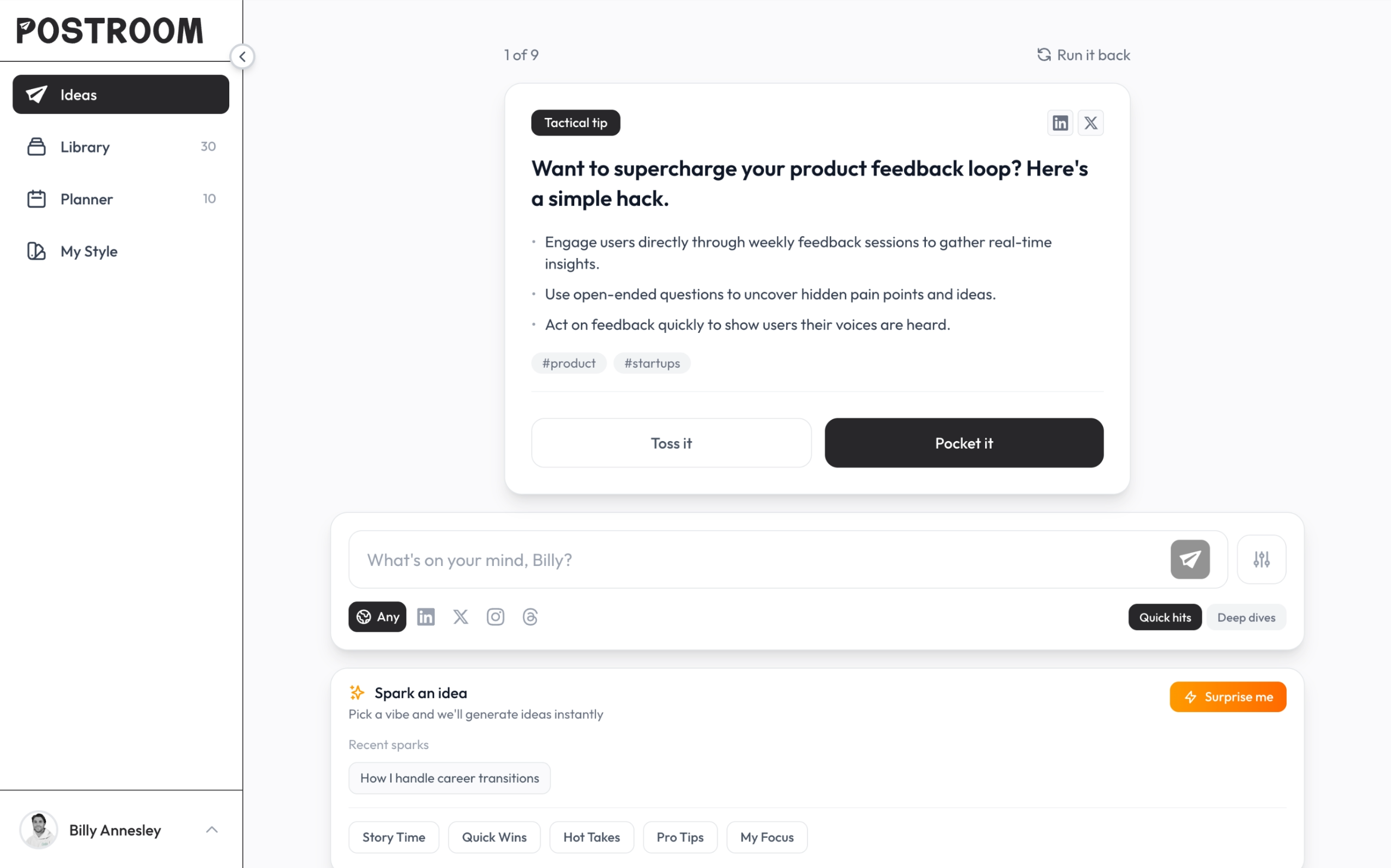
Task: Collapse the sidebar with the chevron
Action: (242, 56)
